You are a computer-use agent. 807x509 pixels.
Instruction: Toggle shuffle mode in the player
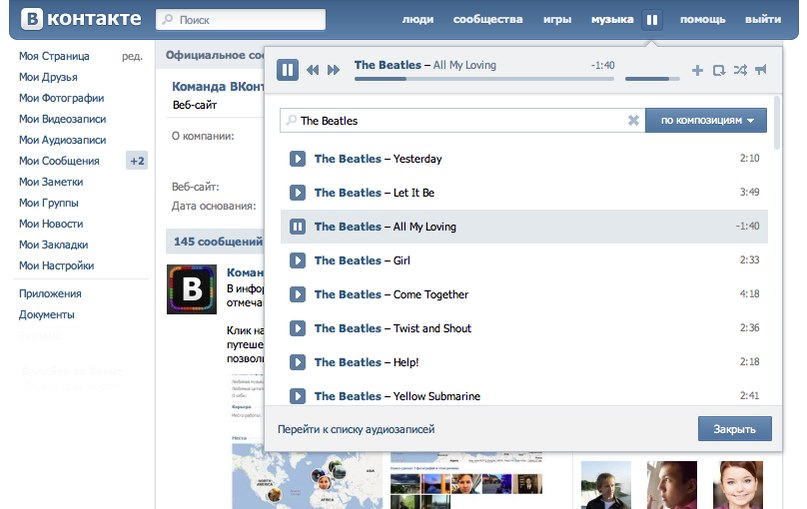740,69
